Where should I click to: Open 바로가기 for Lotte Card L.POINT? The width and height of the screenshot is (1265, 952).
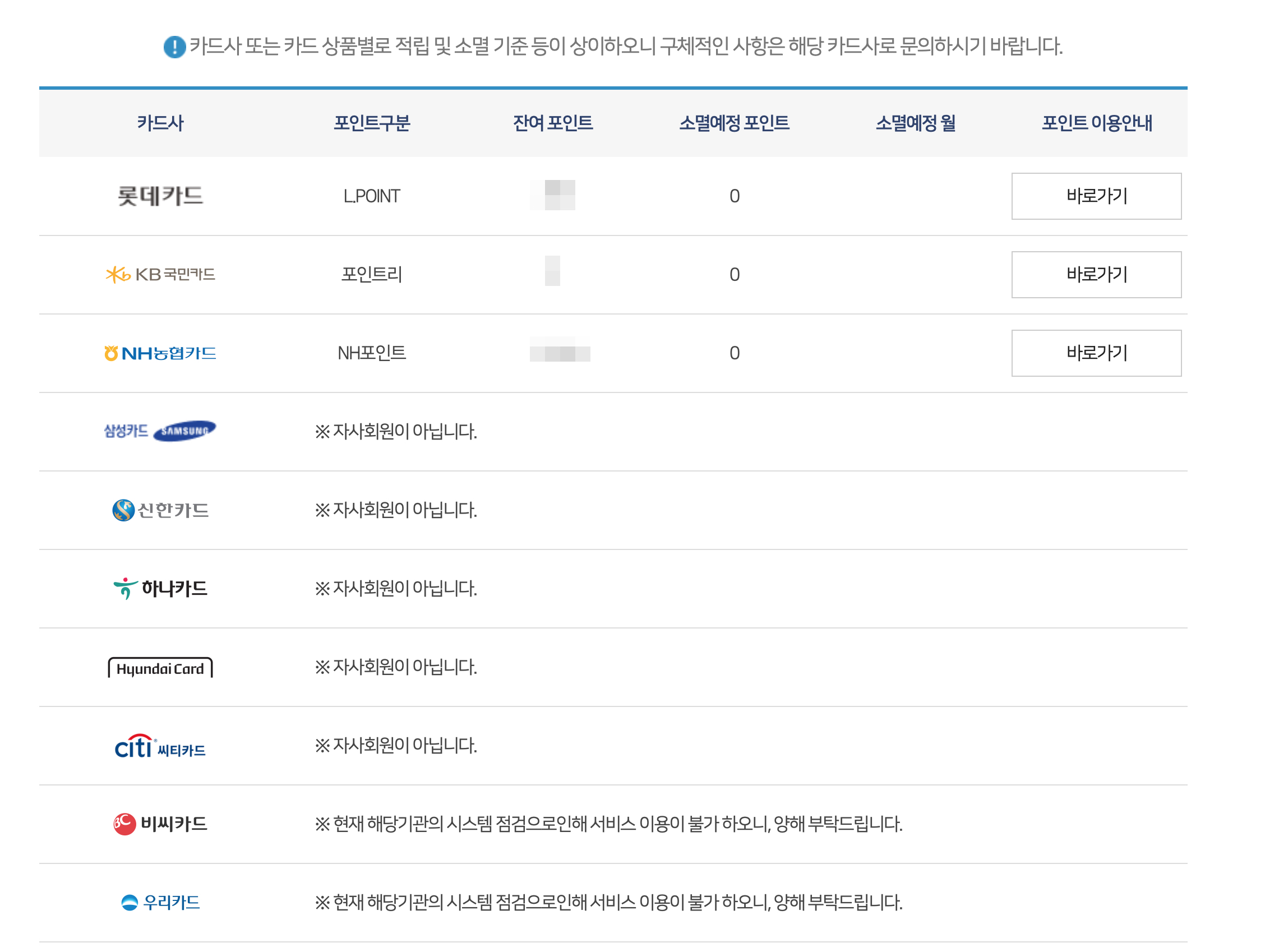(x=1096, y=196)
